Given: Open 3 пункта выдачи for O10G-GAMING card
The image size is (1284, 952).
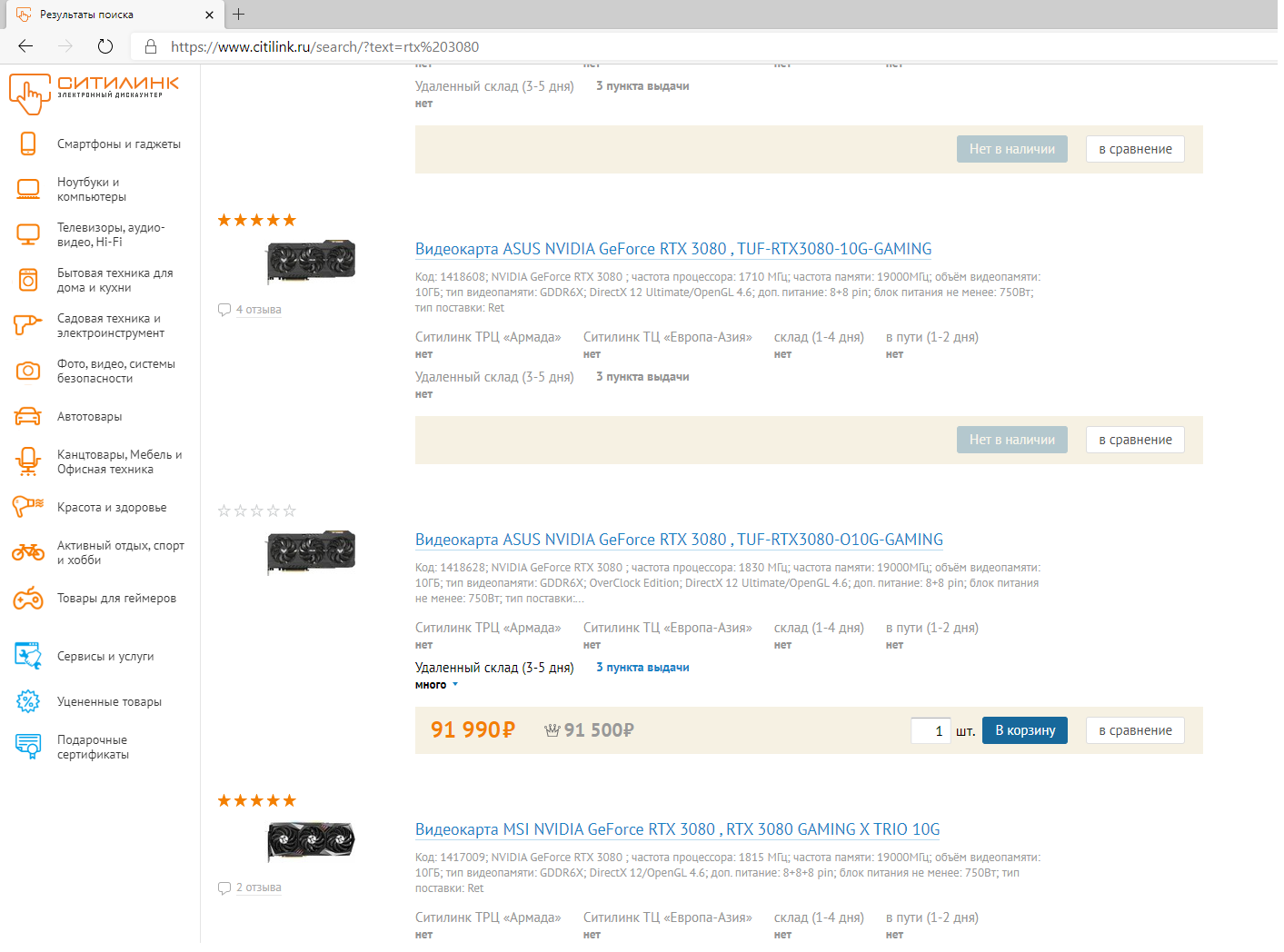Looking at the screenshot, I should pos(642,668).
